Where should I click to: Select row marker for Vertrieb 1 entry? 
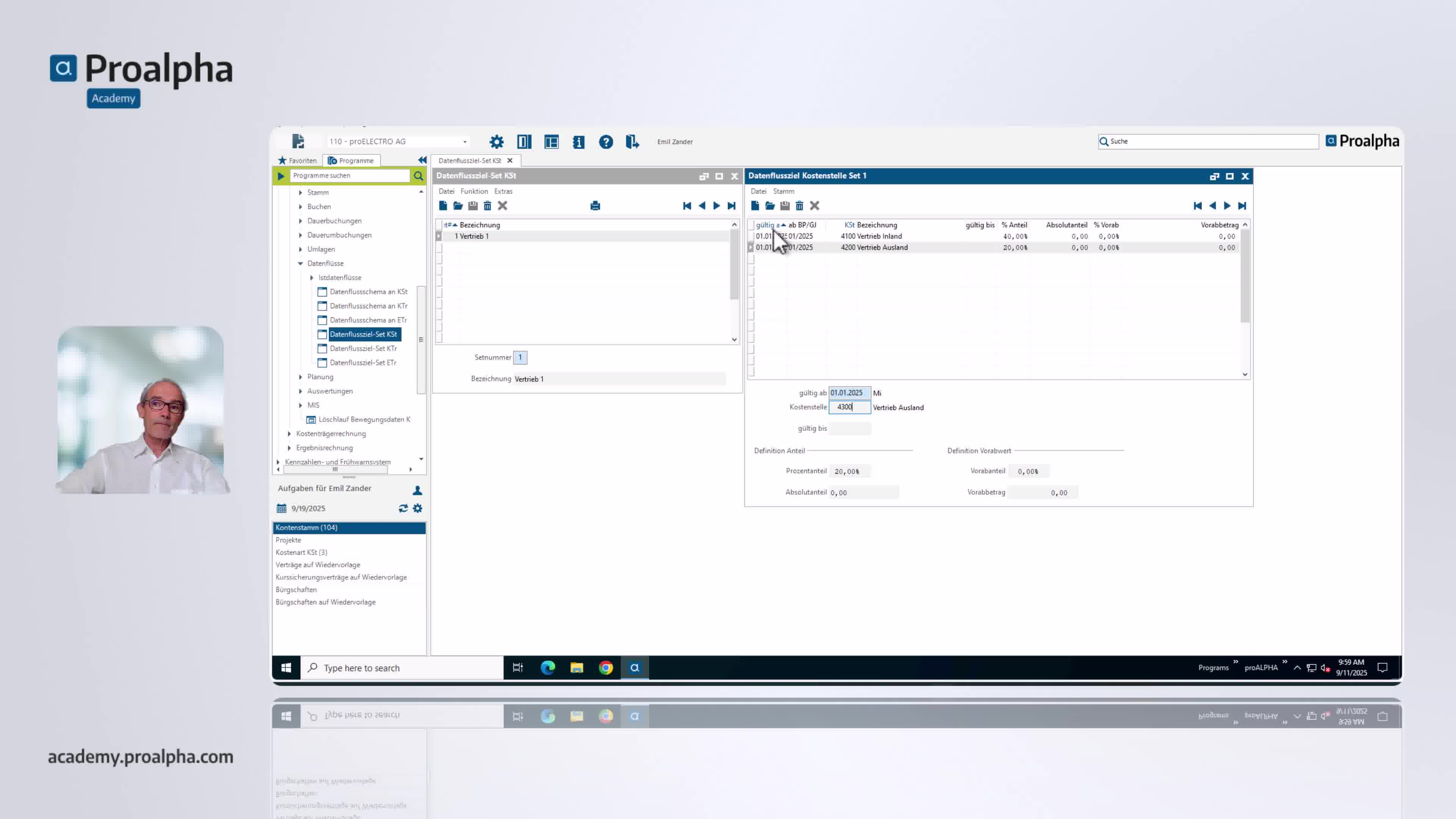click(x=439, y=236)
